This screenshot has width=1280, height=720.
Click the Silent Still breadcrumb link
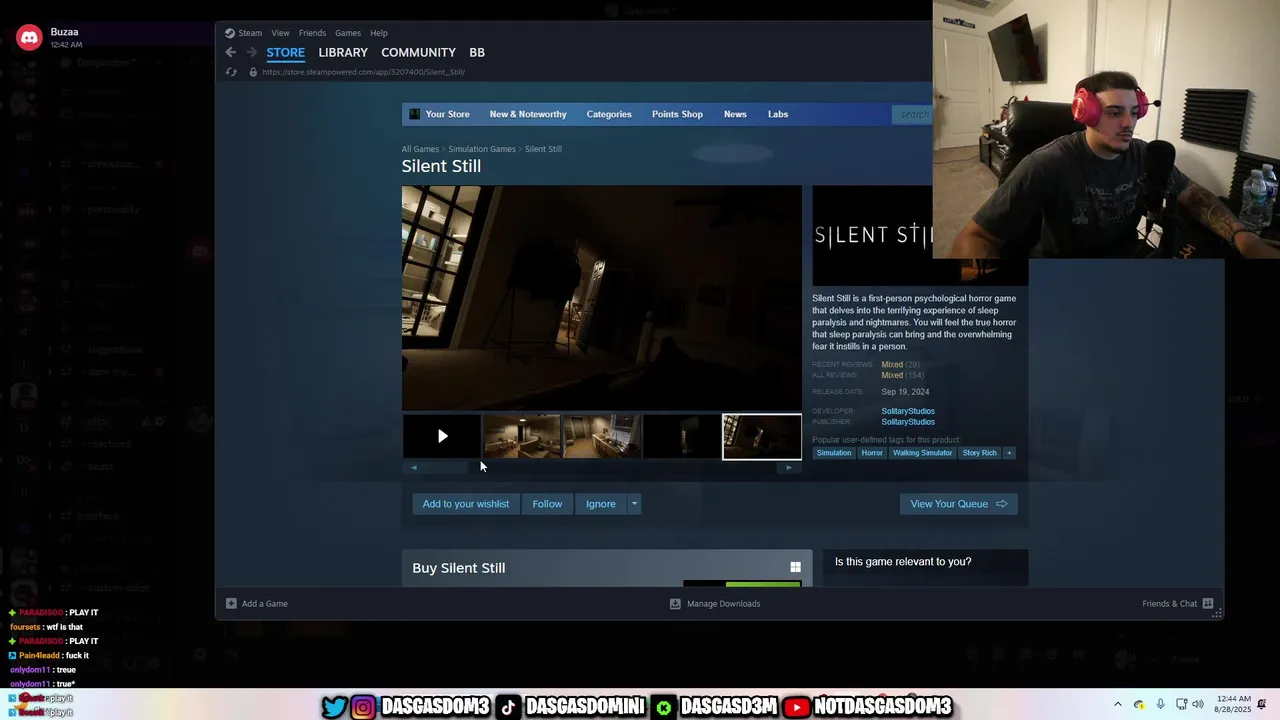point(543,149)
